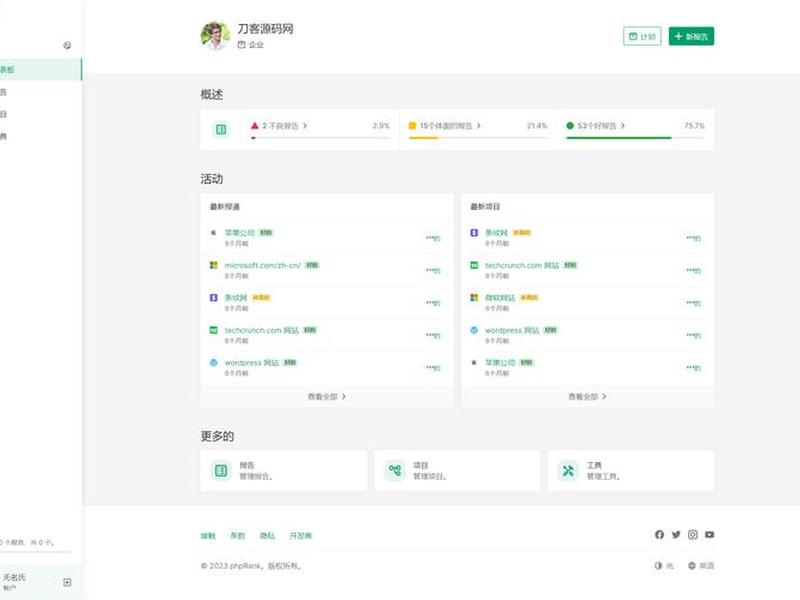This screenshot has height=600, width=800.
Task: Open the 项目 管理项目 card
Action: pos(457,470)
